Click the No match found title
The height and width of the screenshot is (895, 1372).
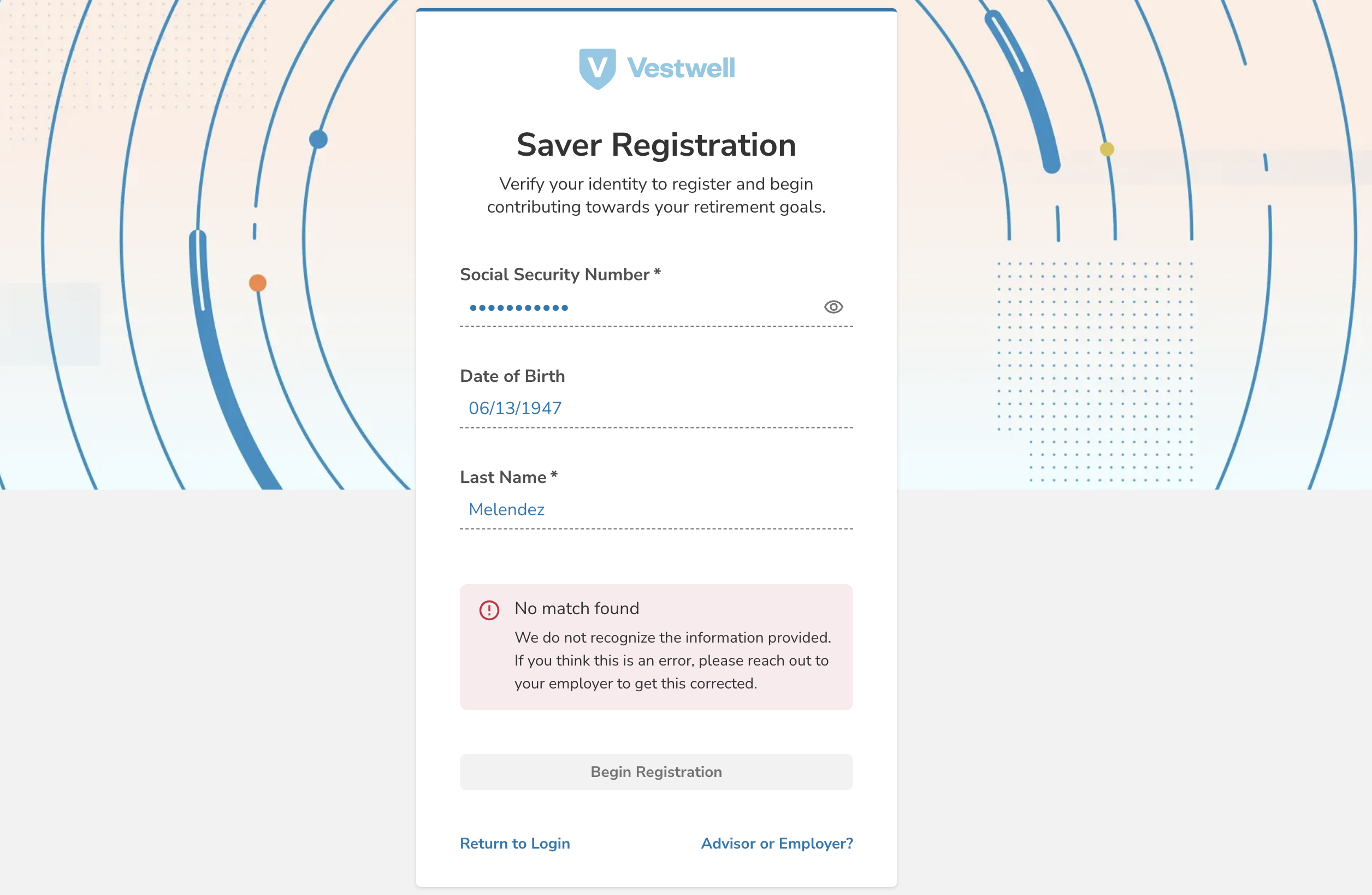click(x=576, y=608)
